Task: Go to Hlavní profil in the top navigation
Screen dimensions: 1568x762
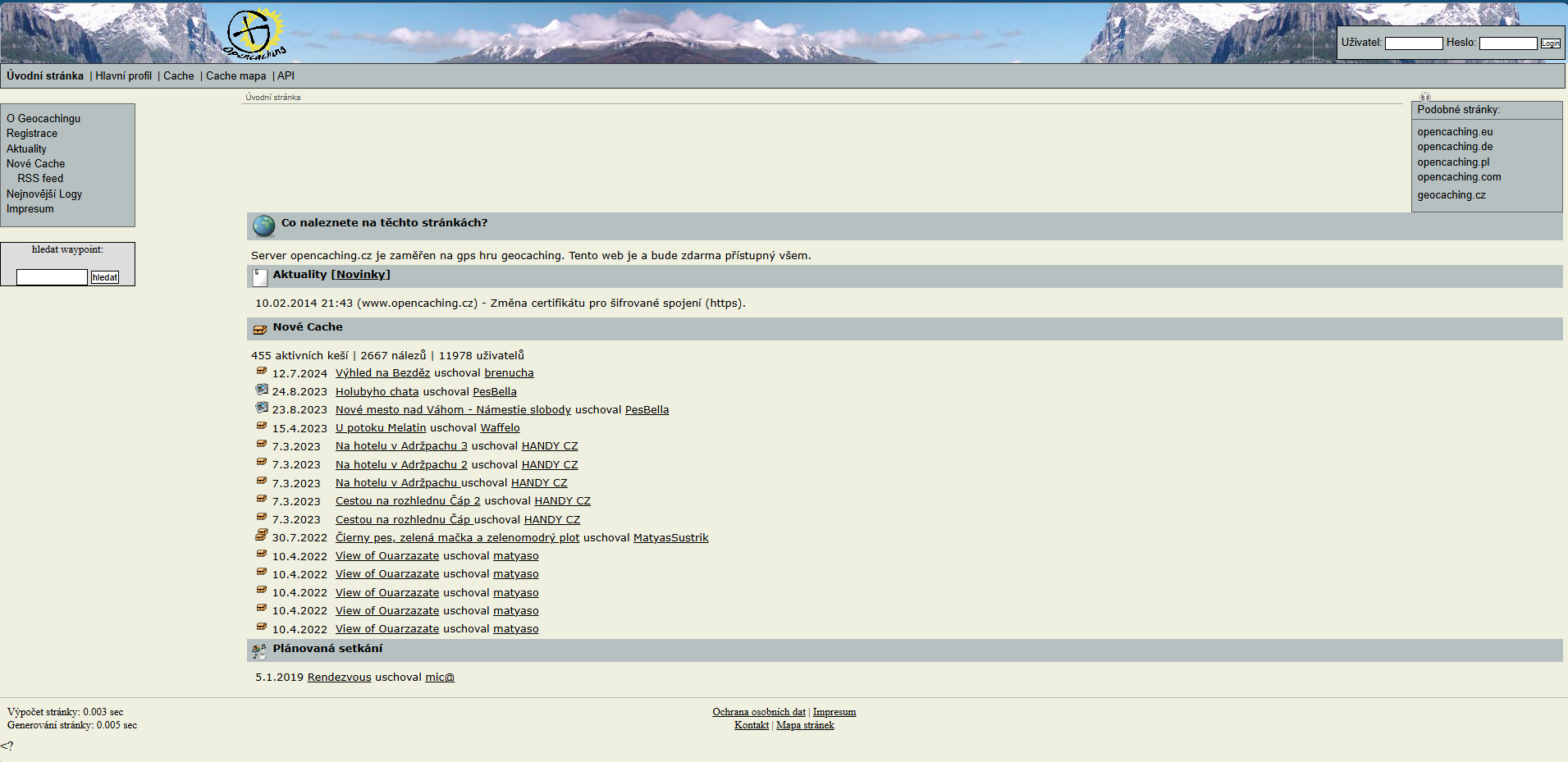Action: (x=123, y=76)
